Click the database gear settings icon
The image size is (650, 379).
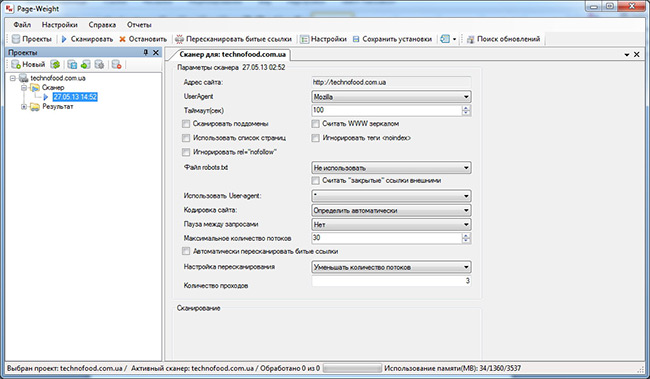click(99, 64)
